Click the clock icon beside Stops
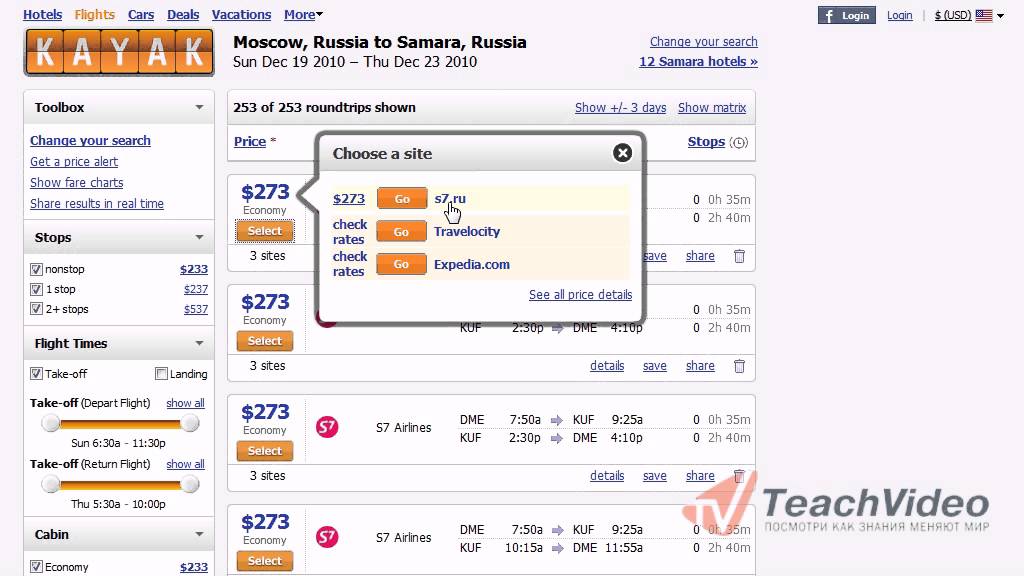 (739, 142)
